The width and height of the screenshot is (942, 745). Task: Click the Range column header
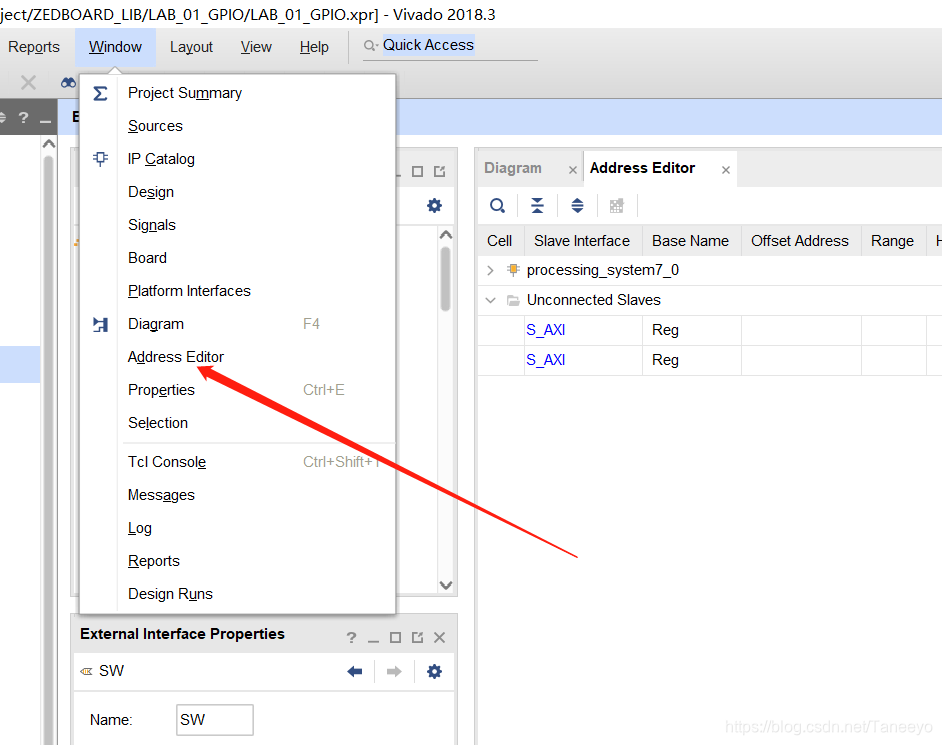coord(893,241)
